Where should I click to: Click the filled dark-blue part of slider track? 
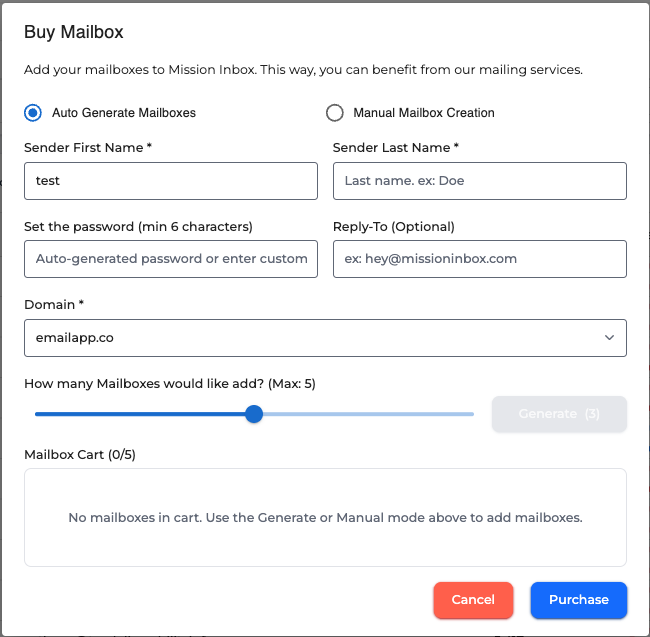coord(140,413)
